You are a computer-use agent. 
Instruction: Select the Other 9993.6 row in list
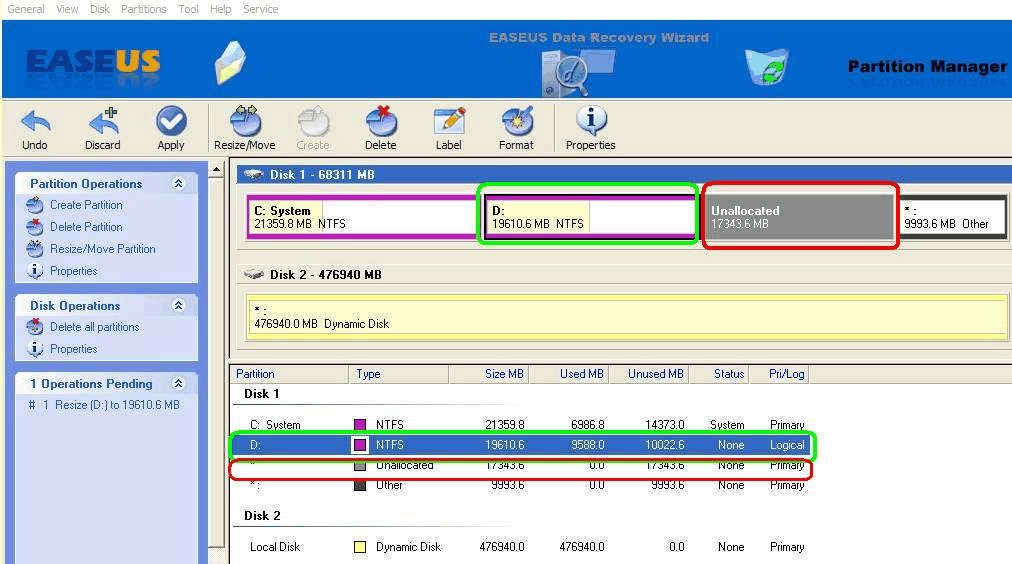pyautogui.click(x=520, y=485)
